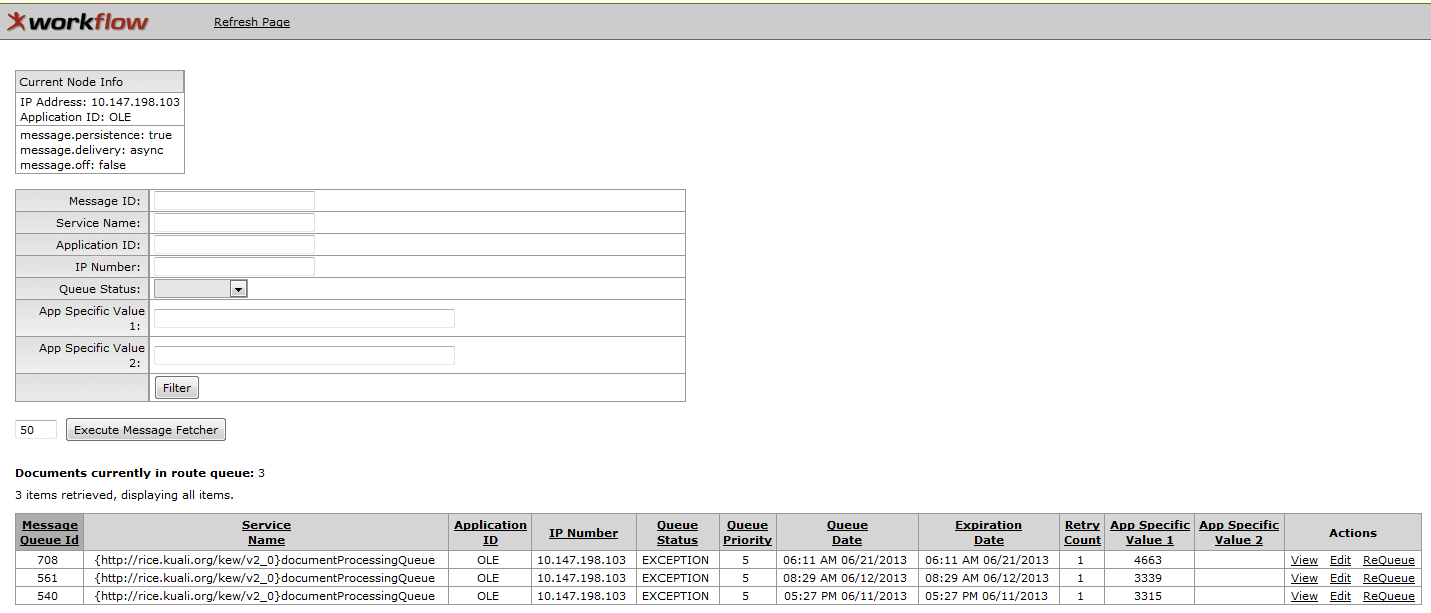The image size is (1431, 613).
Task: Edit message queue entry 561
Action: 1340,579
